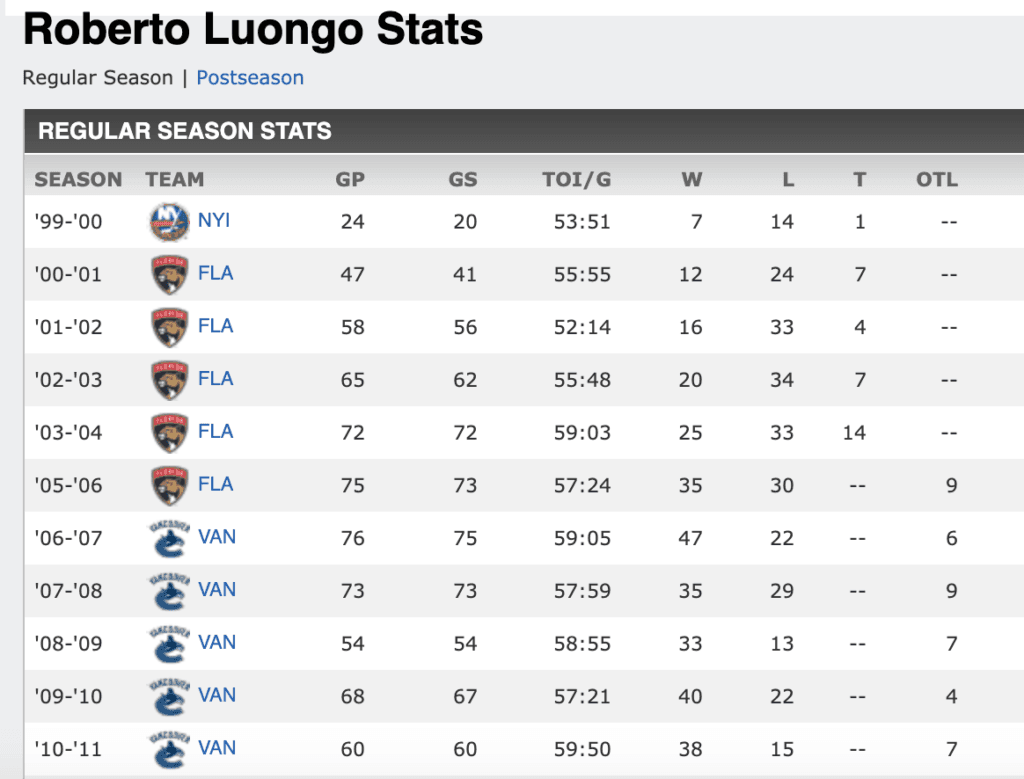This screenshot has width=1024, height=779.
Task: Switch to the Postseason stats tab
Action: coord(250,77)
